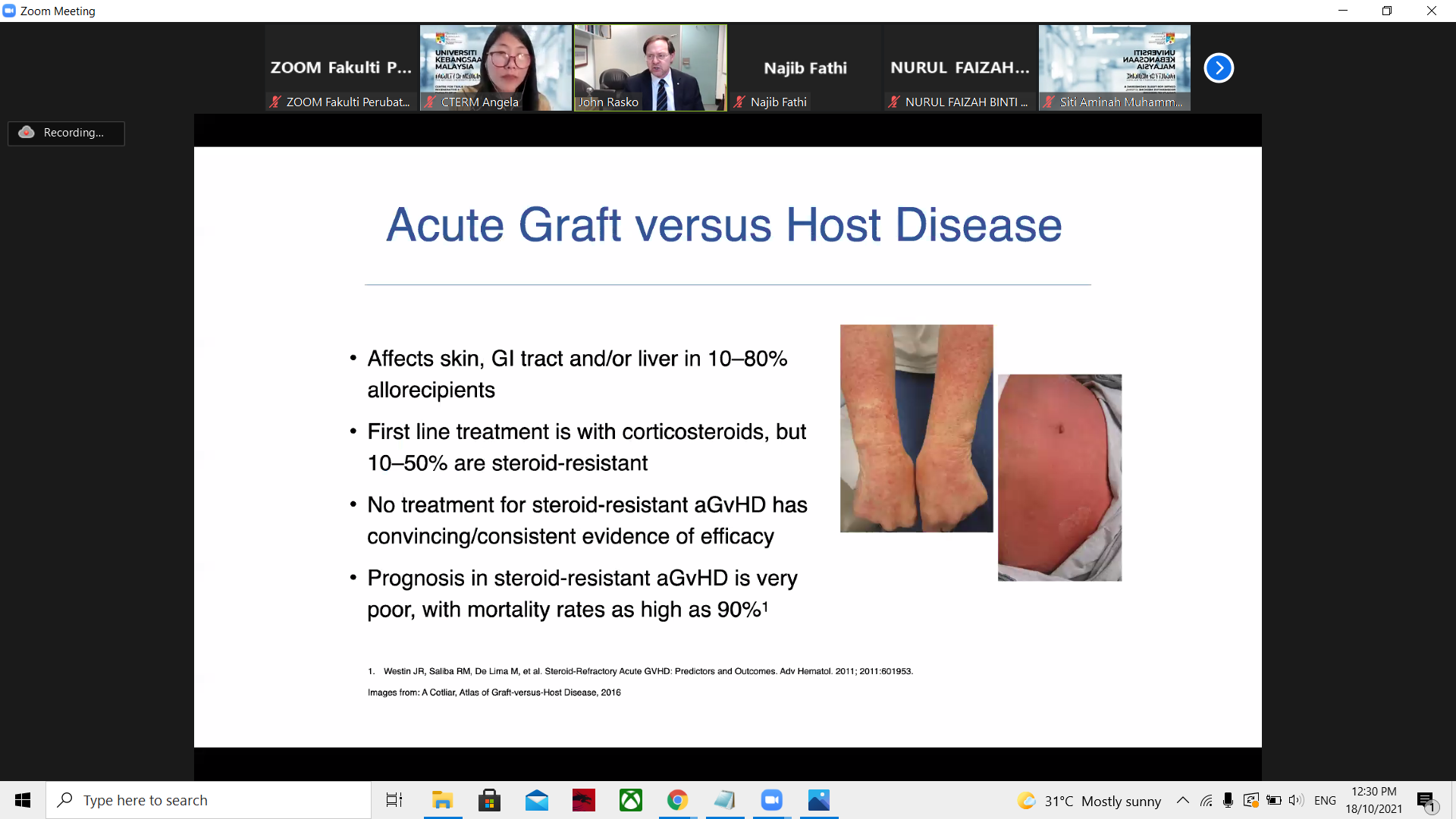Open Google Chrome from taskbar

tap(677, 800)
